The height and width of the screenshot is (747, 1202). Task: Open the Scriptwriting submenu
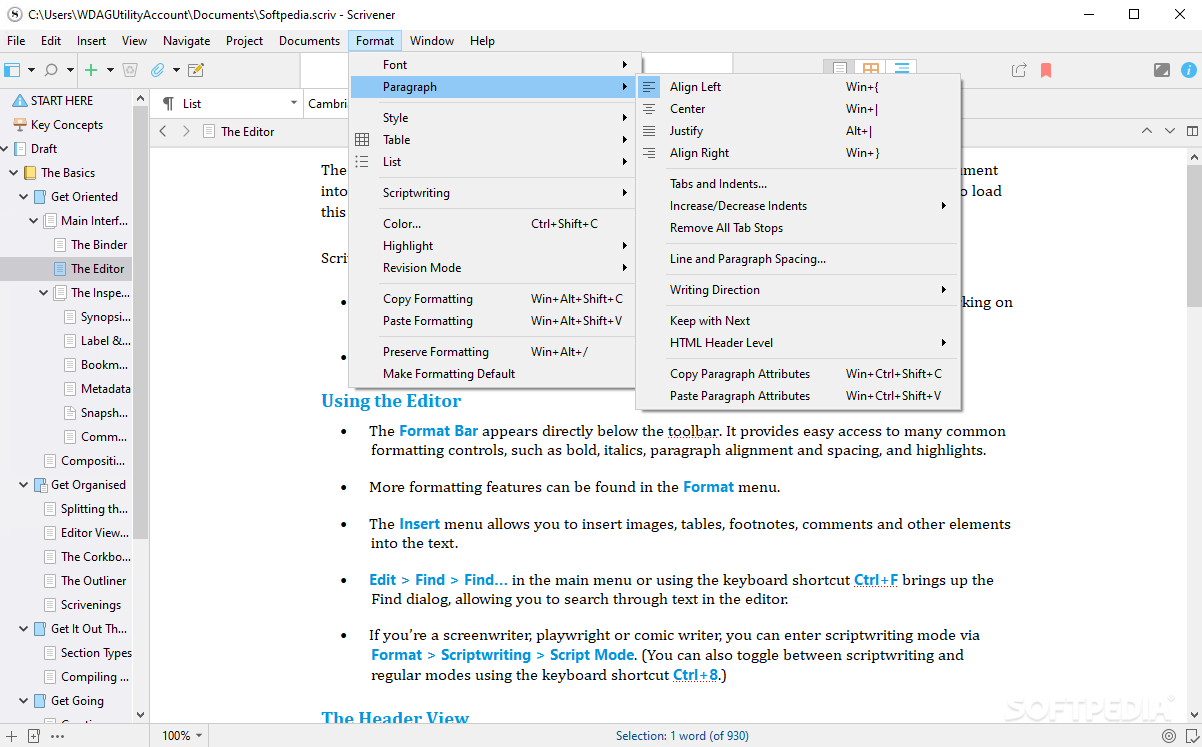pyautogui.click(x=492, y=193)
